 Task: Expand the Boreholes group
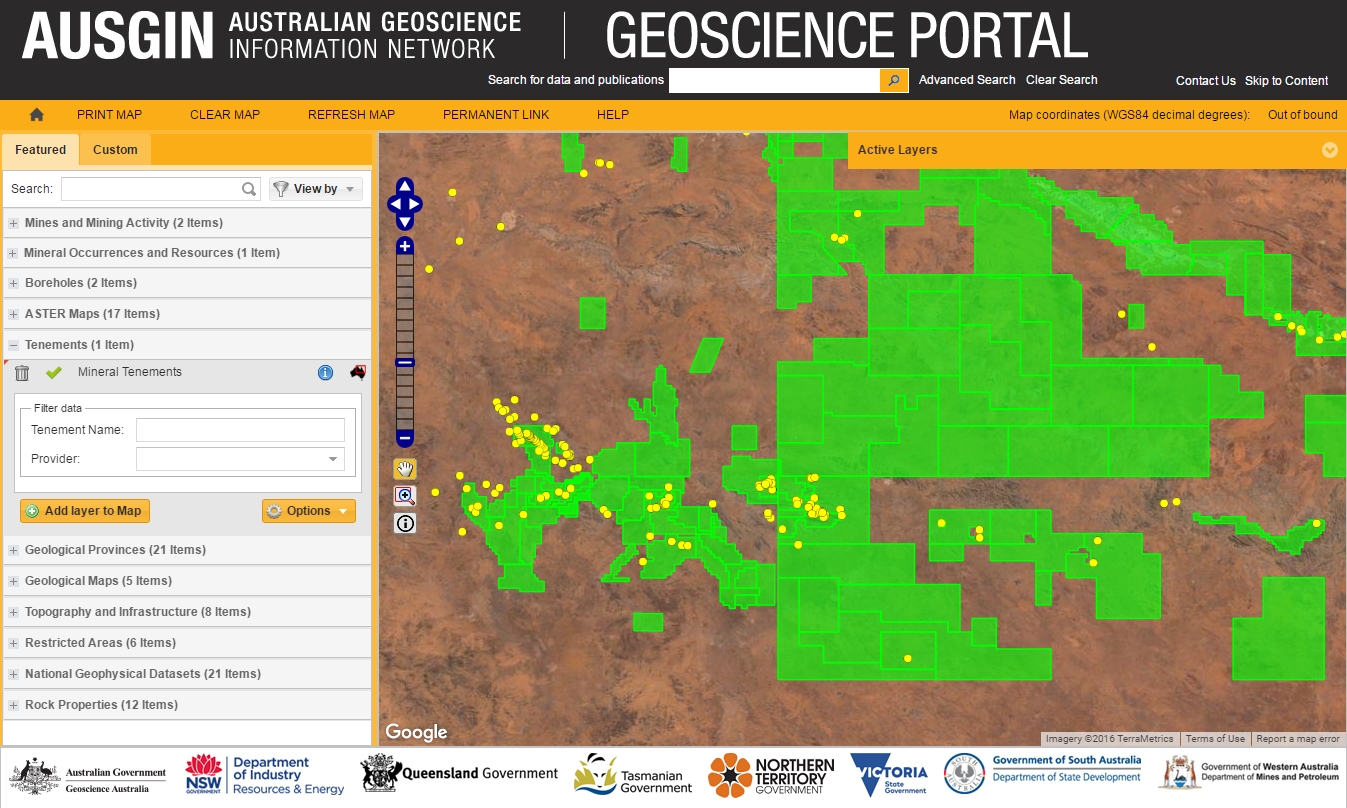click(x=14, y=283)
